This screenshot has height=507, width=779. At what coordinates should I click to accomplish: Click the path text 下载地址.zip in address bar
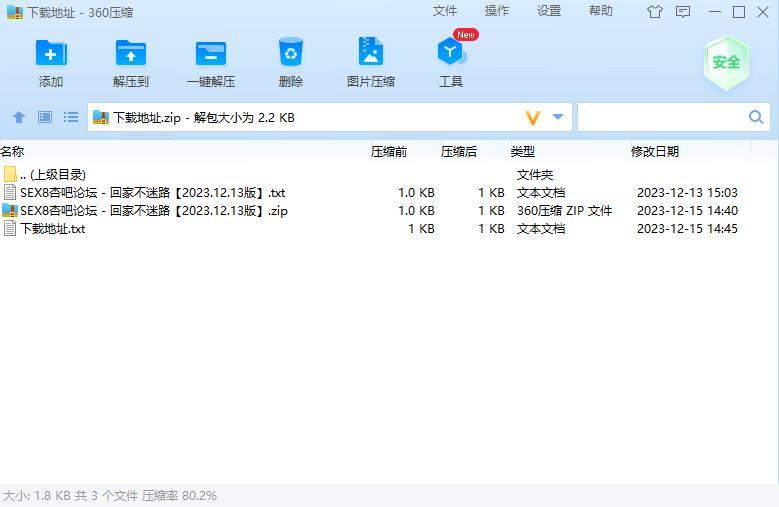(x=147, y=118)
